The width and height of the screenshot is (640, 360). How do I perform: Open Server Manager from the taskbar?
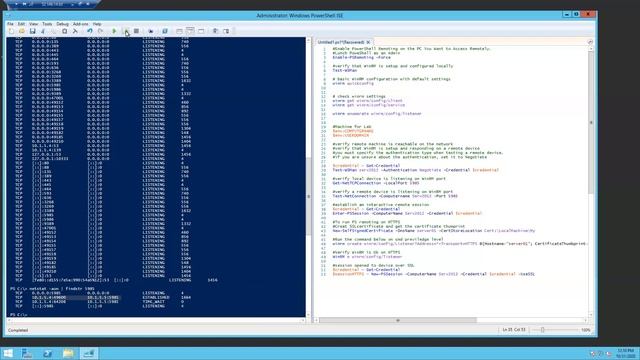(27, 353)
